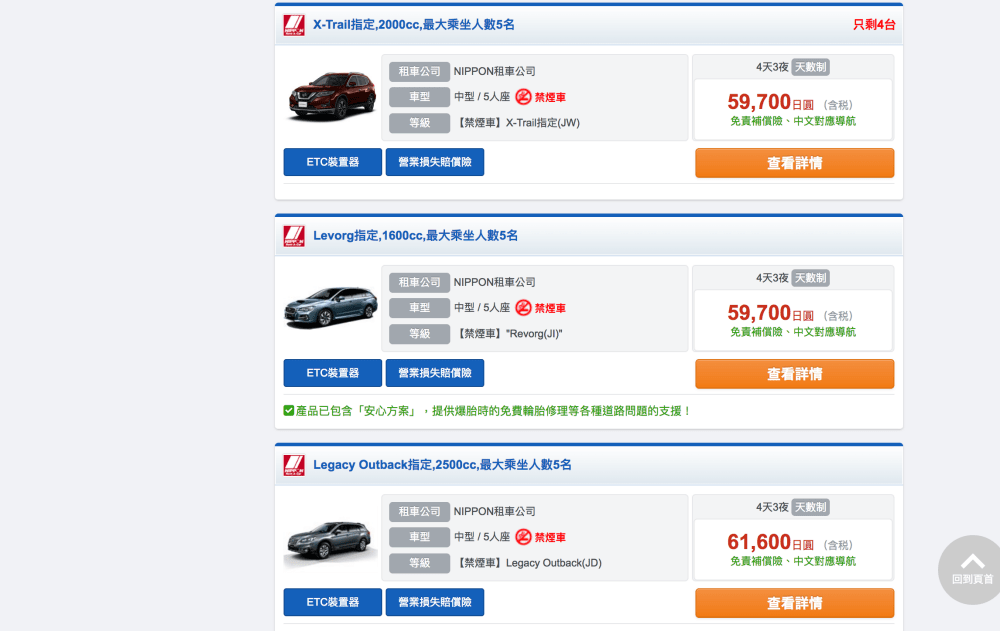The image size is (1000, 631).
Task: Click no-smoking icon in Legacy Outback card
Action: 523,537
